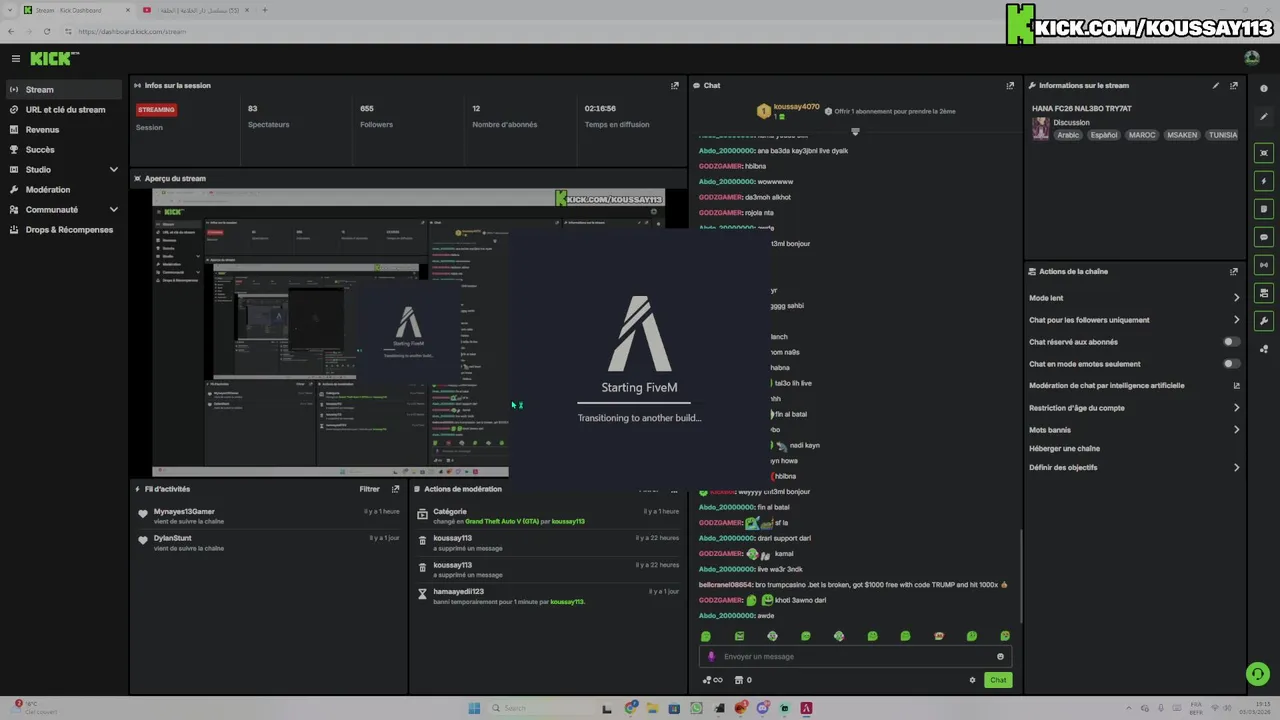1280x720 pixels.
Task: Expand the Communauté sidebar section
Action: (x=64, y=210)
